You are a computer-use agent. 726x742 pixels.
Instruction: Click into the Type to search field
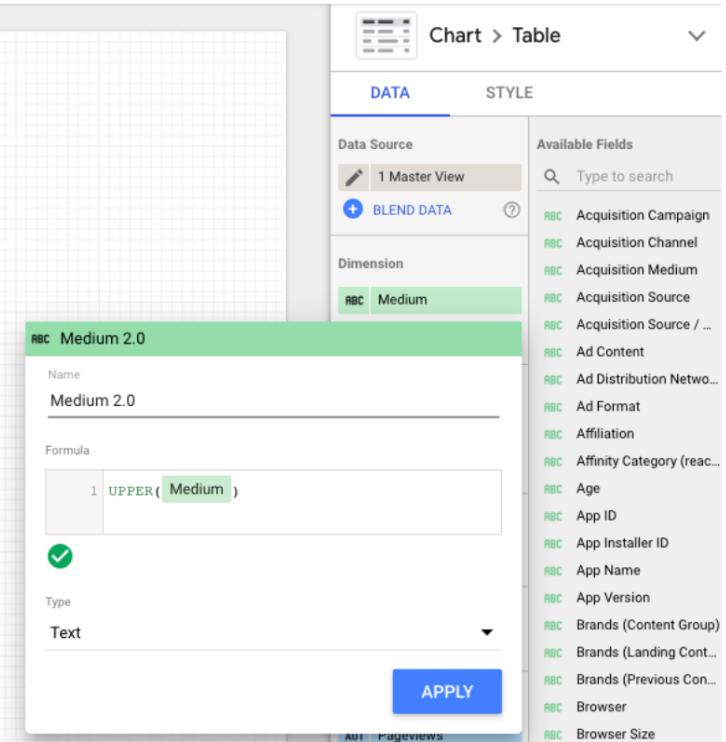(x=640, y=177)
